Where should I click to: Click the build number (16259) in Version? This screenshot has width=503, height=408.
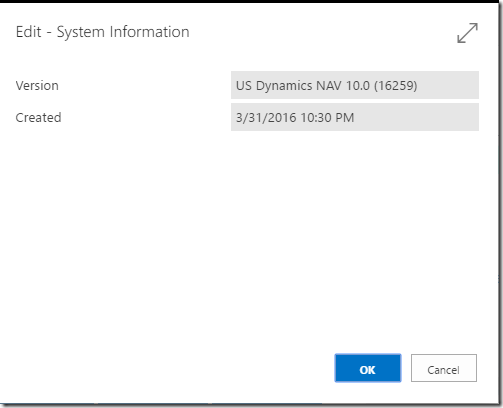click(x=395, y=86)
